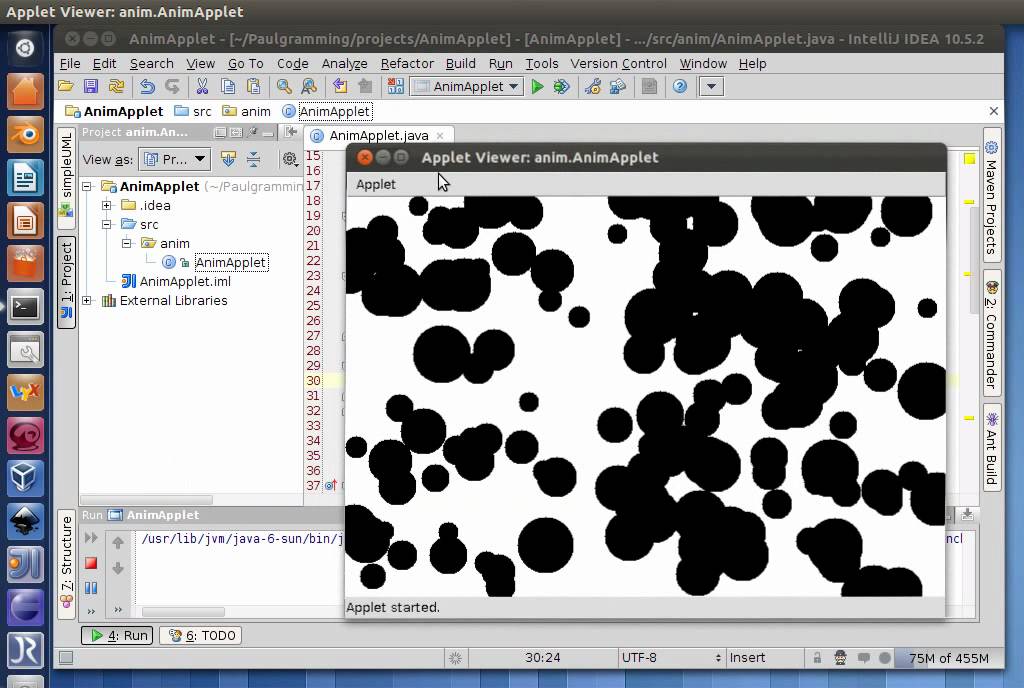Image resolution: width=1024 pixels, height=688 pixels.
Task: Click the Project view gear settings icon
Action: tap(290, 159)
